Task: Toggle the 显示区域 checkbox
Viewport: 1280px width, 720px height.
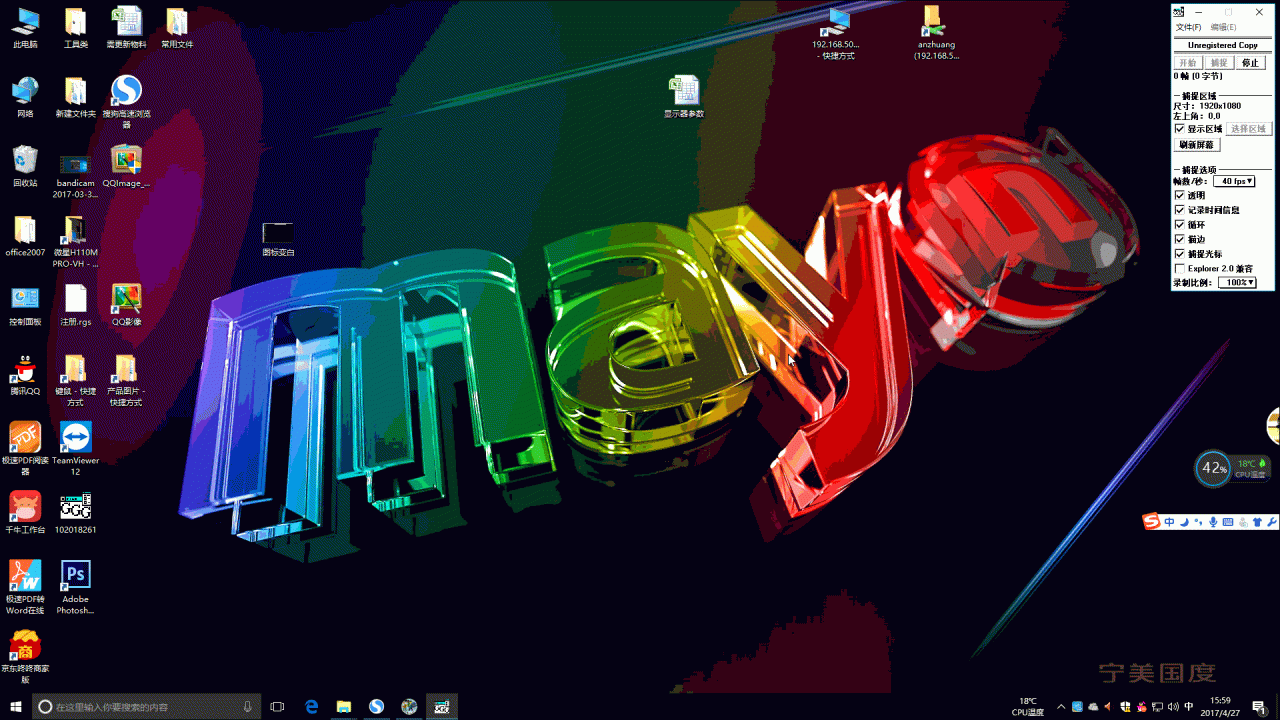Action: [x=1179, y=129]
